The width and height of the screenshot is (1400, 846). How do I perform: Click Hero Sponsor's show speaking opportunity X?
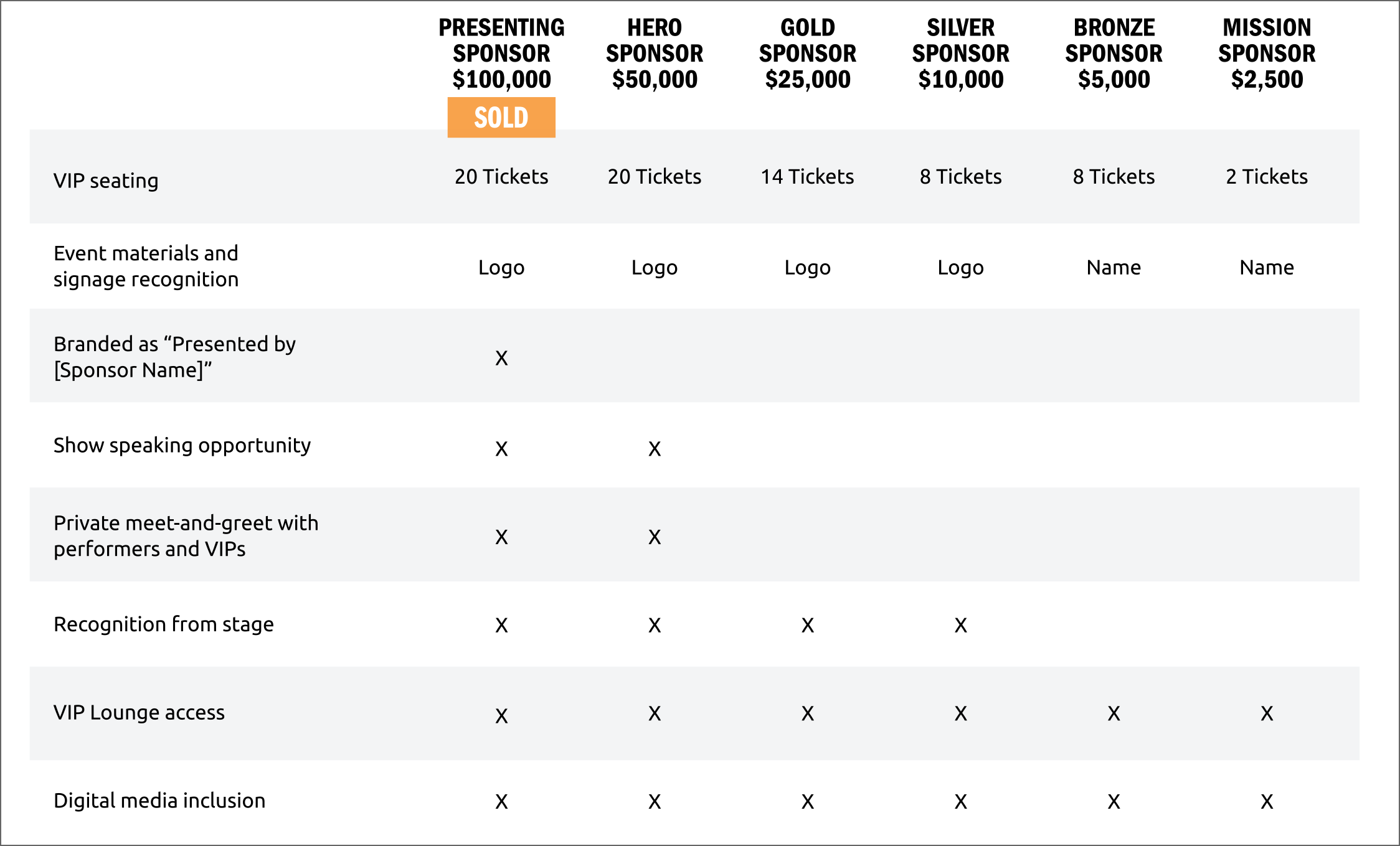coord(655,449)
